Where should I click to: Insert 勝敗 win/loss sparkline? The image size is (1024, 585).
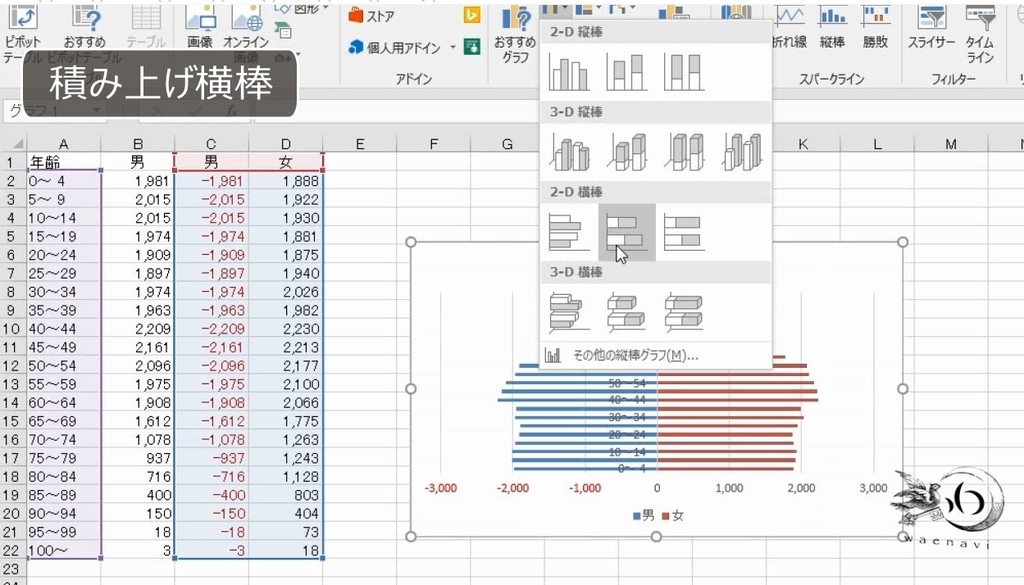(875, 27)
